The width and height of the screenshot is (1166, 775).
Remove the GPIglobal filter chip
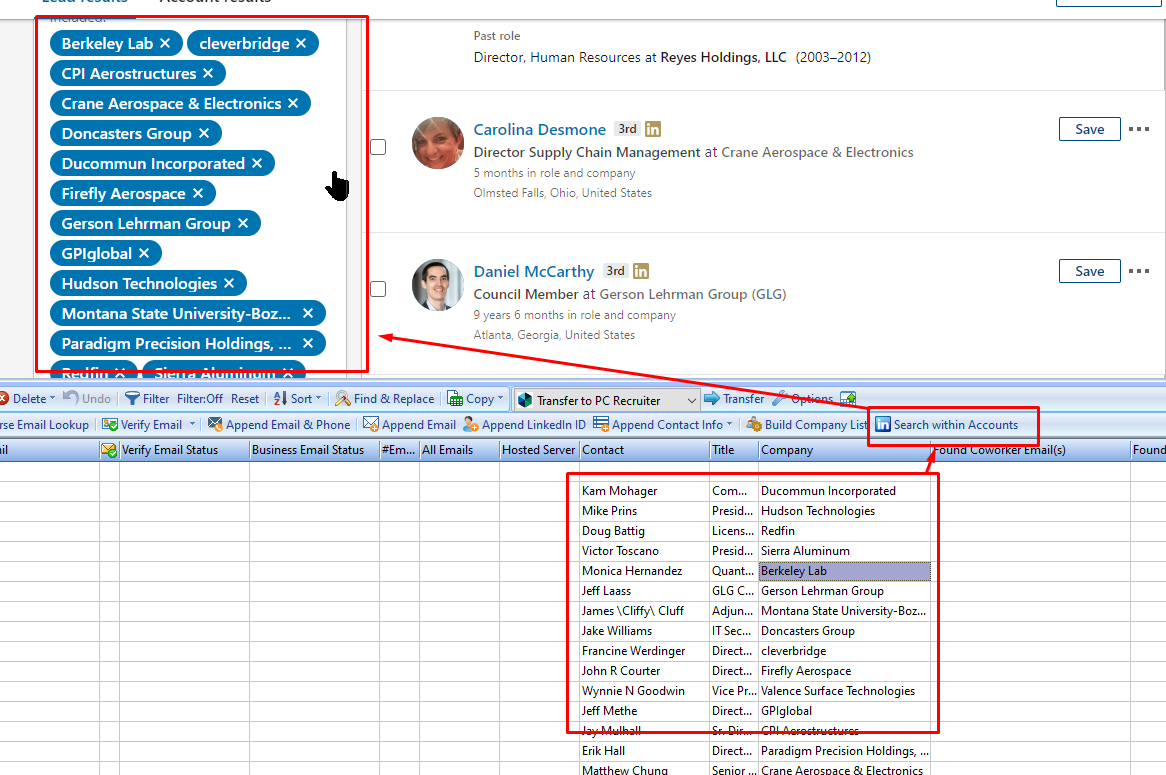click(x=144, y=253)
